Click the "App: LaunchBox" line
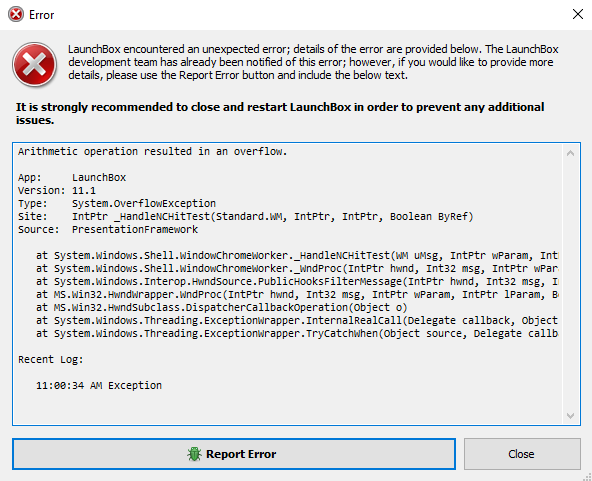 click(x=72, y=177)
